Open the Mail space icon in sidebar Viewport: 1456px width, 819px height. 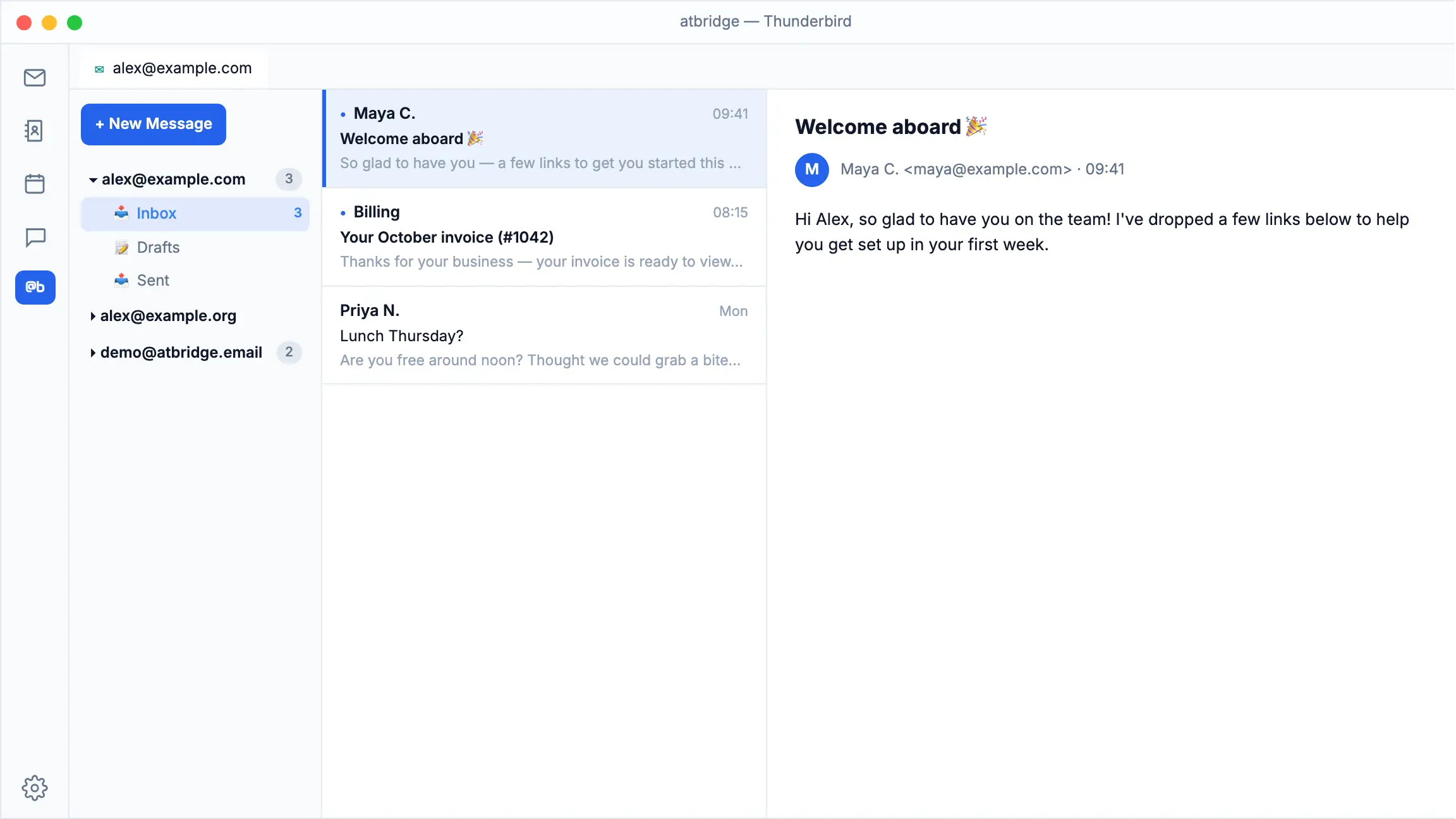(35, 78)
